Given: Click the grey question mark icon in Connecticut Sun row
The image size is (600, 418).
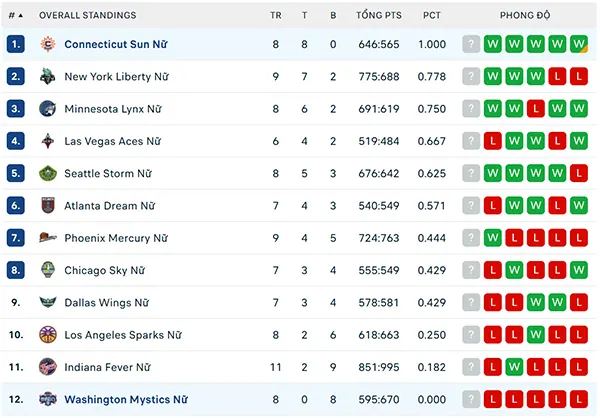Looking at the screenshot, I should point(471,44).
